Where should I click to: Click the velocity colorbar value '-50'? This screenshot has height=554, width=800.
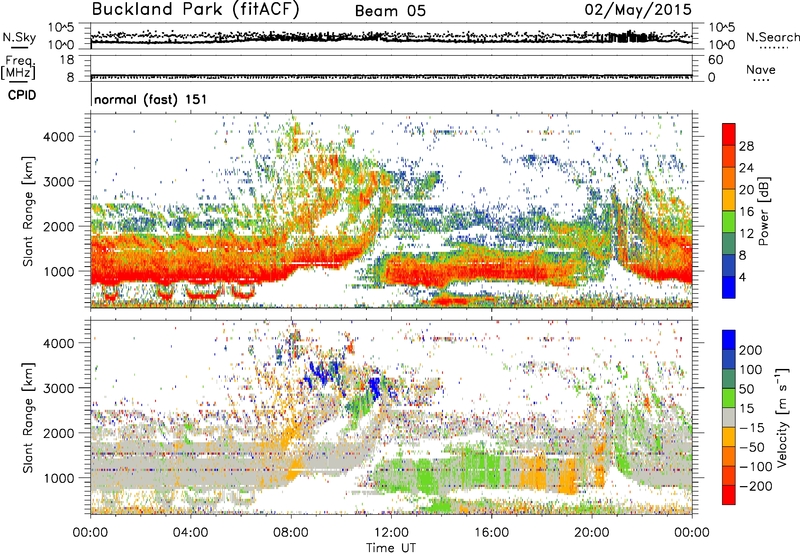[x=752, y=447]
